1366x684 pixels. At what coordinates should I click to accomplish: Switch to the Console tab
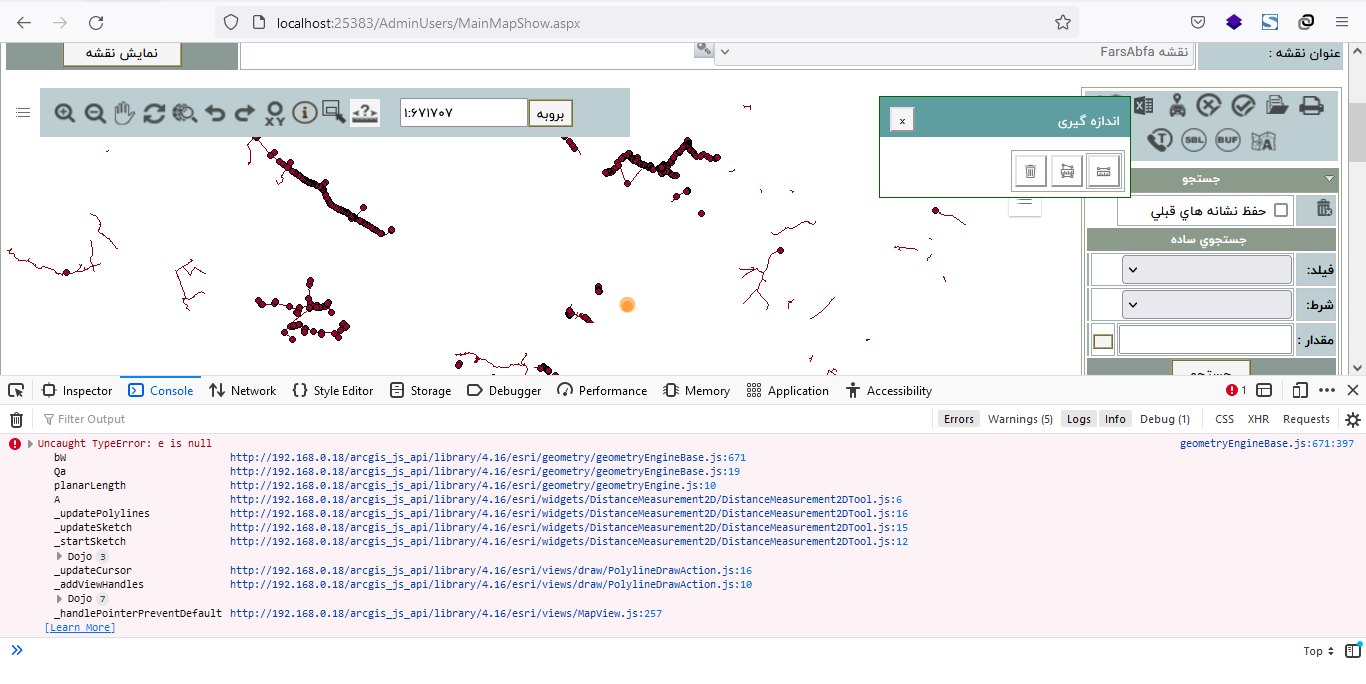click(160, 390)
